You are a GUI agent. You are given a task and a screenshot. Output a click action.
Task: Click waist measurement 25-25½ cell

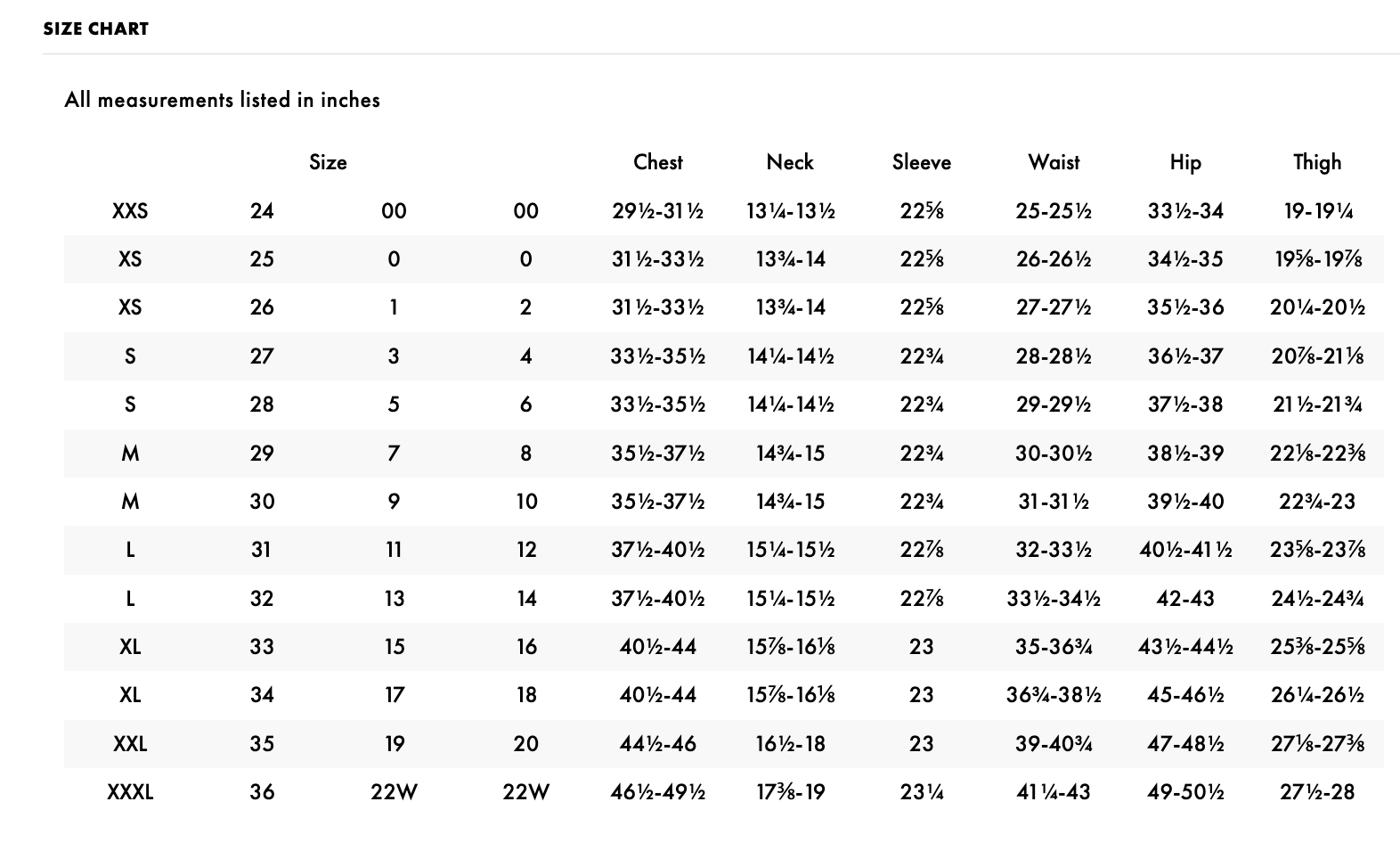pos(1054,211)
